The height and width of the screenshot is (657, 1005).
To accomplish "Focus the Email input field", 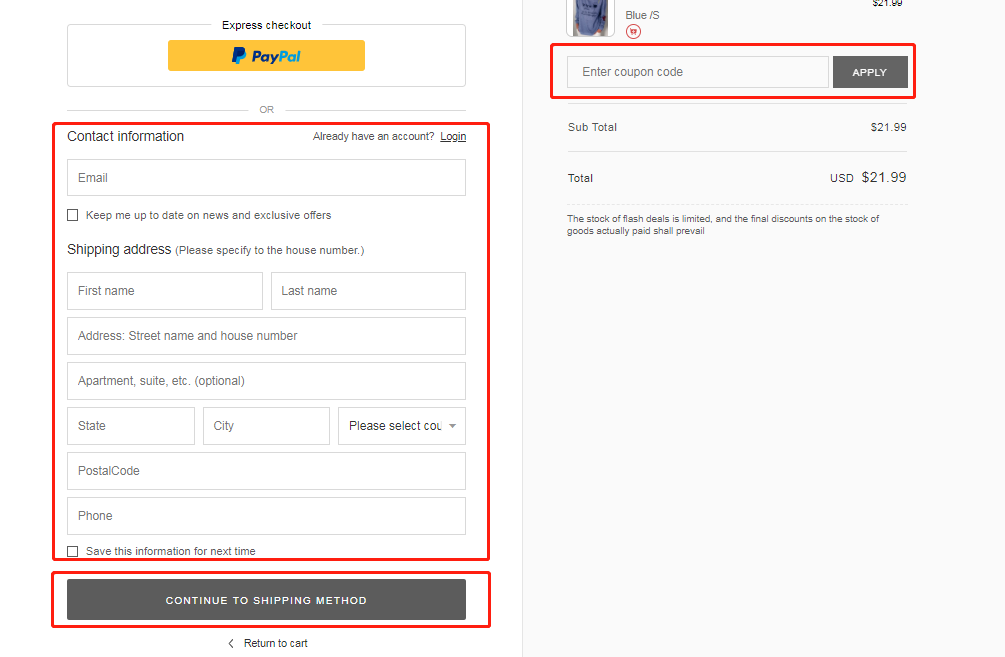I will click(266, 178).
